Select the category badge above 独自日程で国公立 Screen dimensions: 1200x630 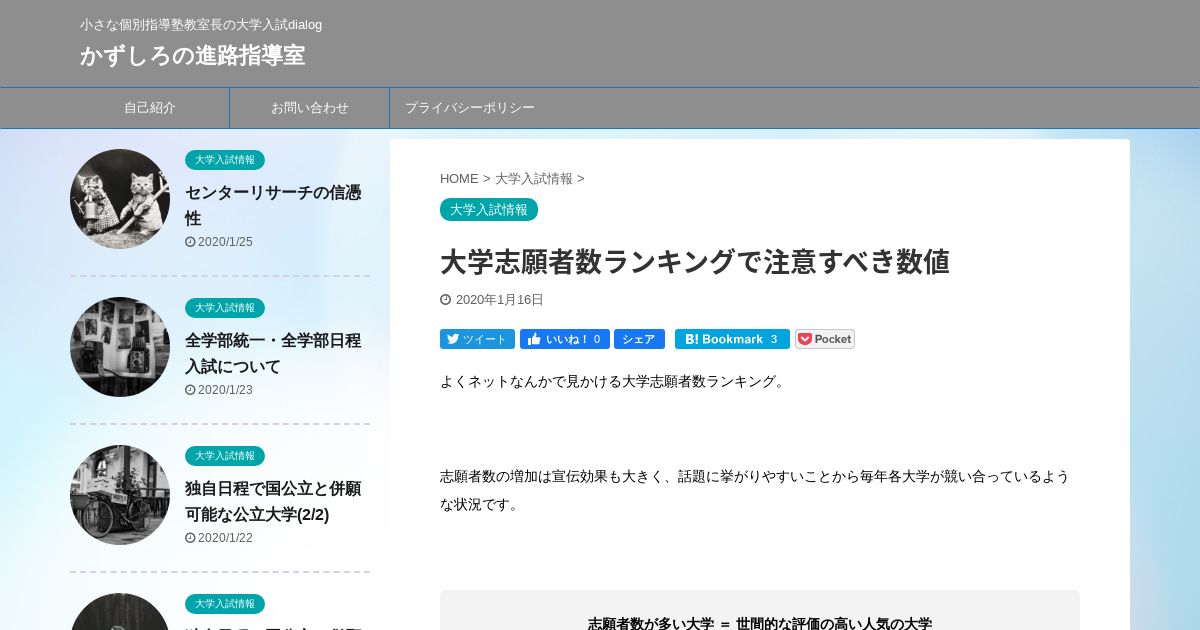tap(225, 456)
